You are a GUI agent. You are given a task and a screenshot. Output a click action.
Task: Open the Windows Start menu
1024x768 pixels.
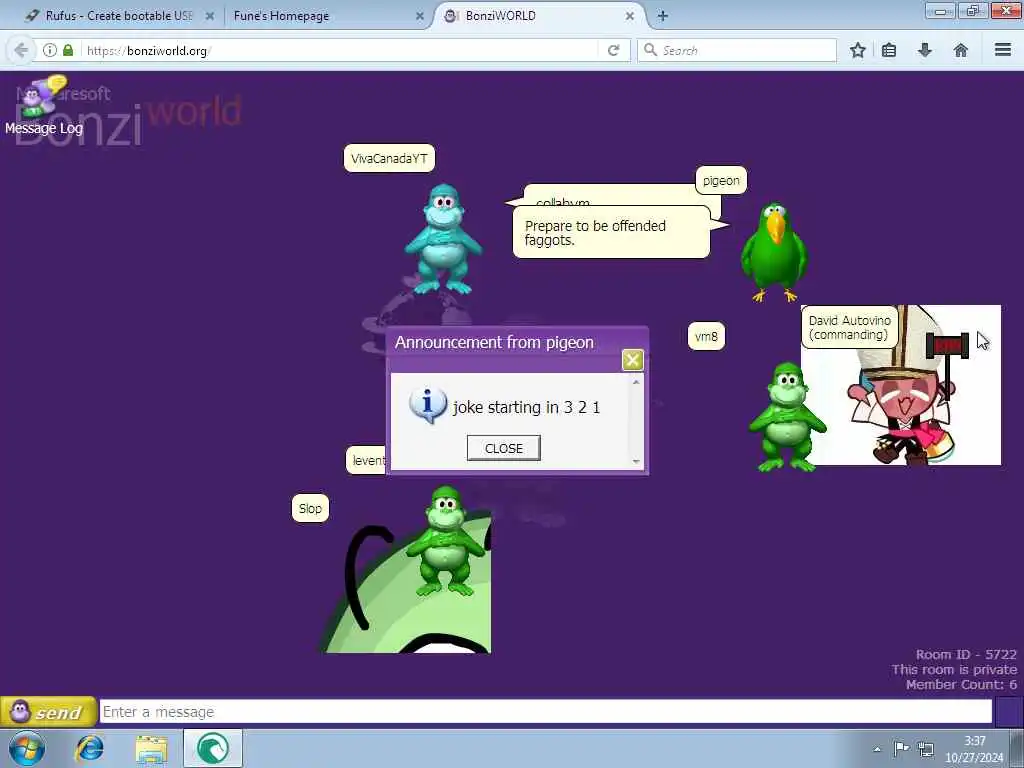click(27, 748)
